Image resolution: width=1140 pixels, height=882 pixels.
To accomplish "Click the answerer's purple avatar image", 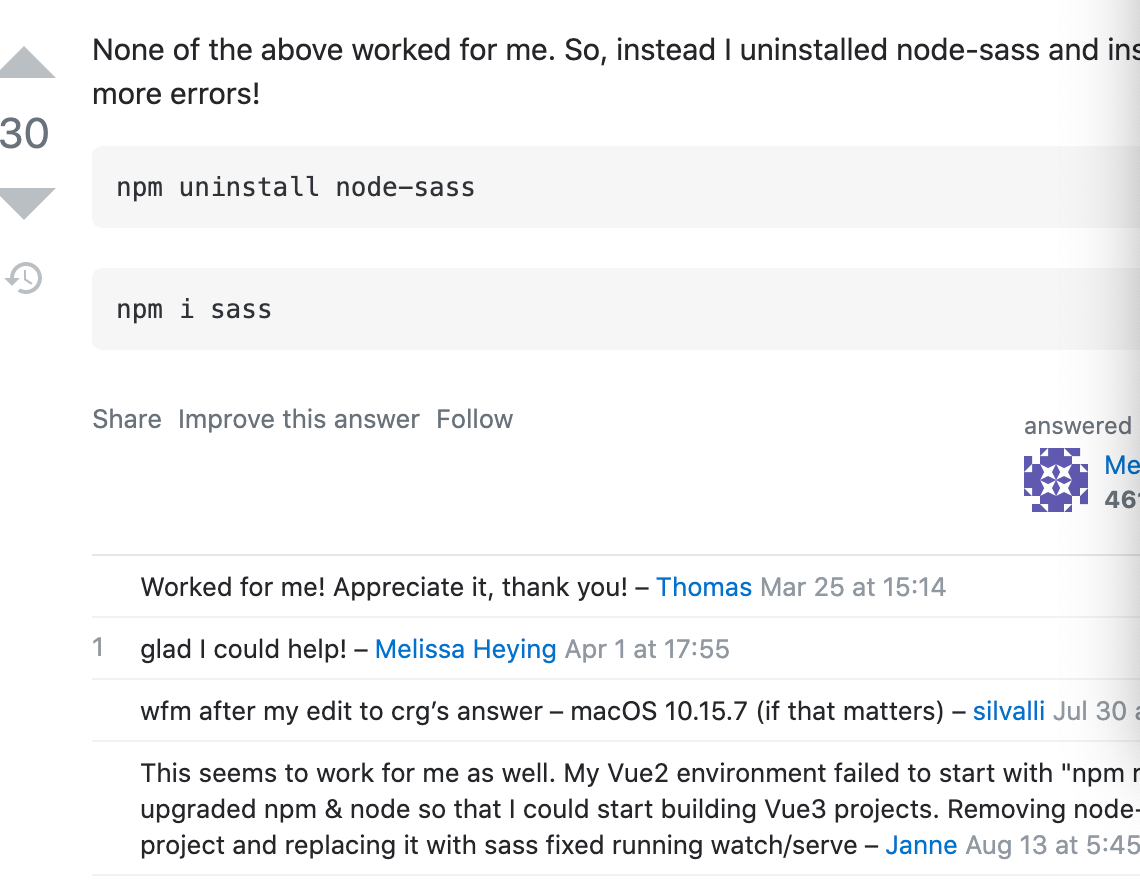I will tap(1055, 480).
